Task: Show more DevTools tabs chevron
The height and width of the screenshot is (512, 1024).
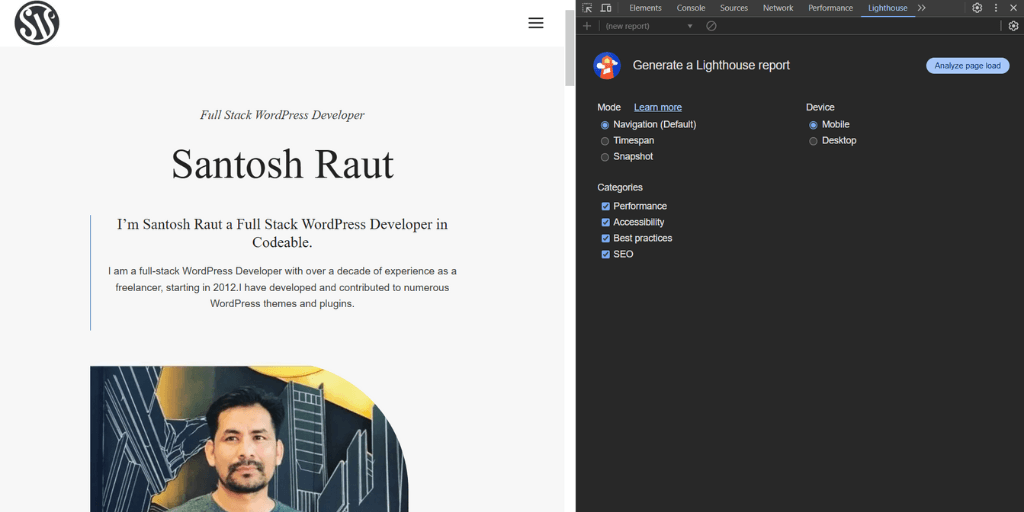Action: pyautogui.click(x=921, y=8)
